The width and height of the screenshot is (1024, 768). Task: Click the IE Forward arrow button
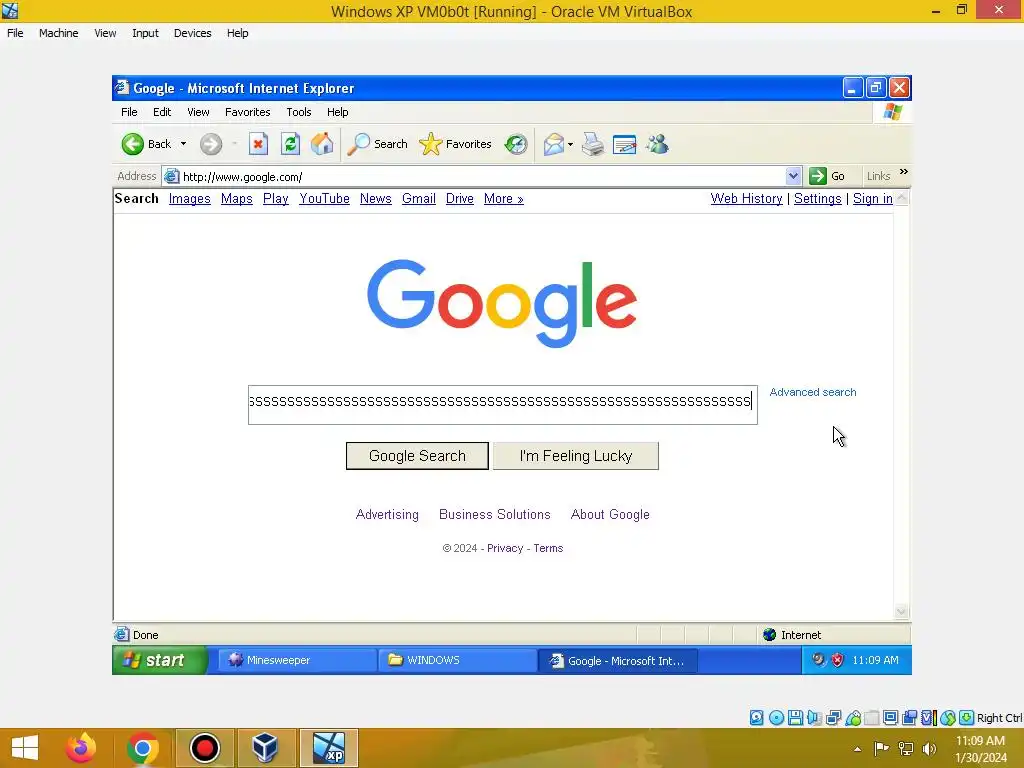(x=211, y=144)
